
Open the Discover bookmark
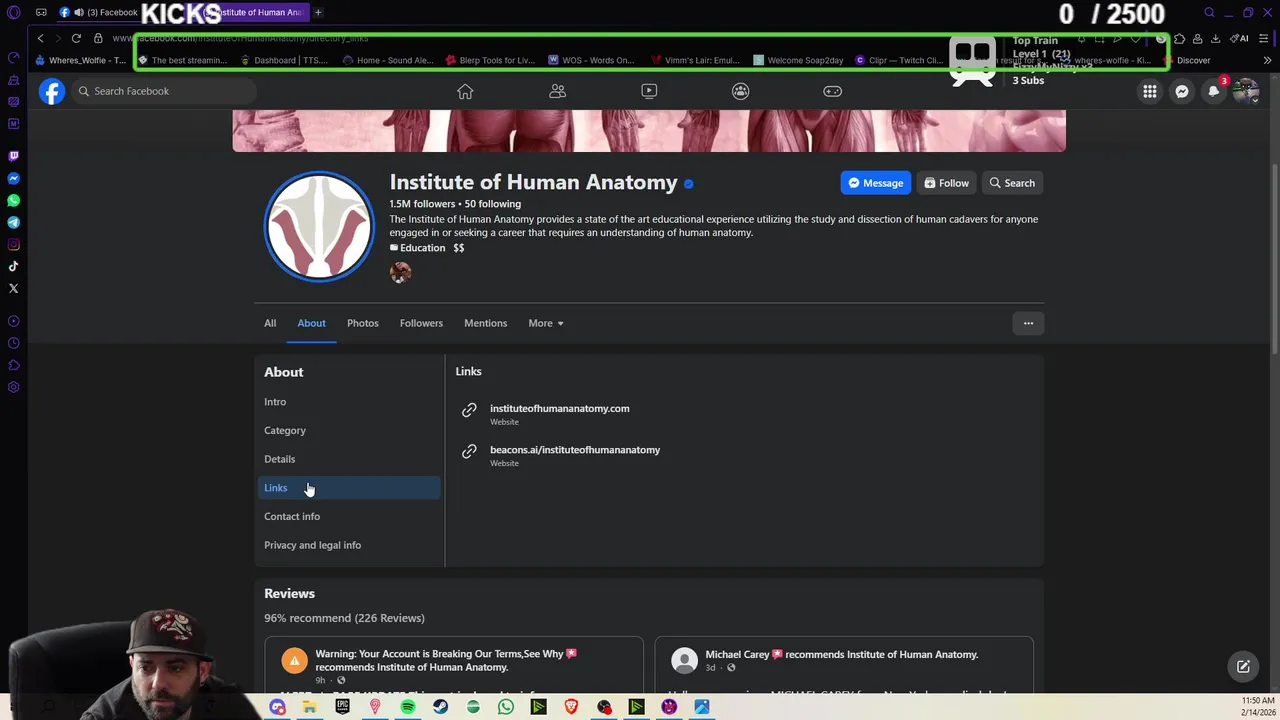point(1187,60)
